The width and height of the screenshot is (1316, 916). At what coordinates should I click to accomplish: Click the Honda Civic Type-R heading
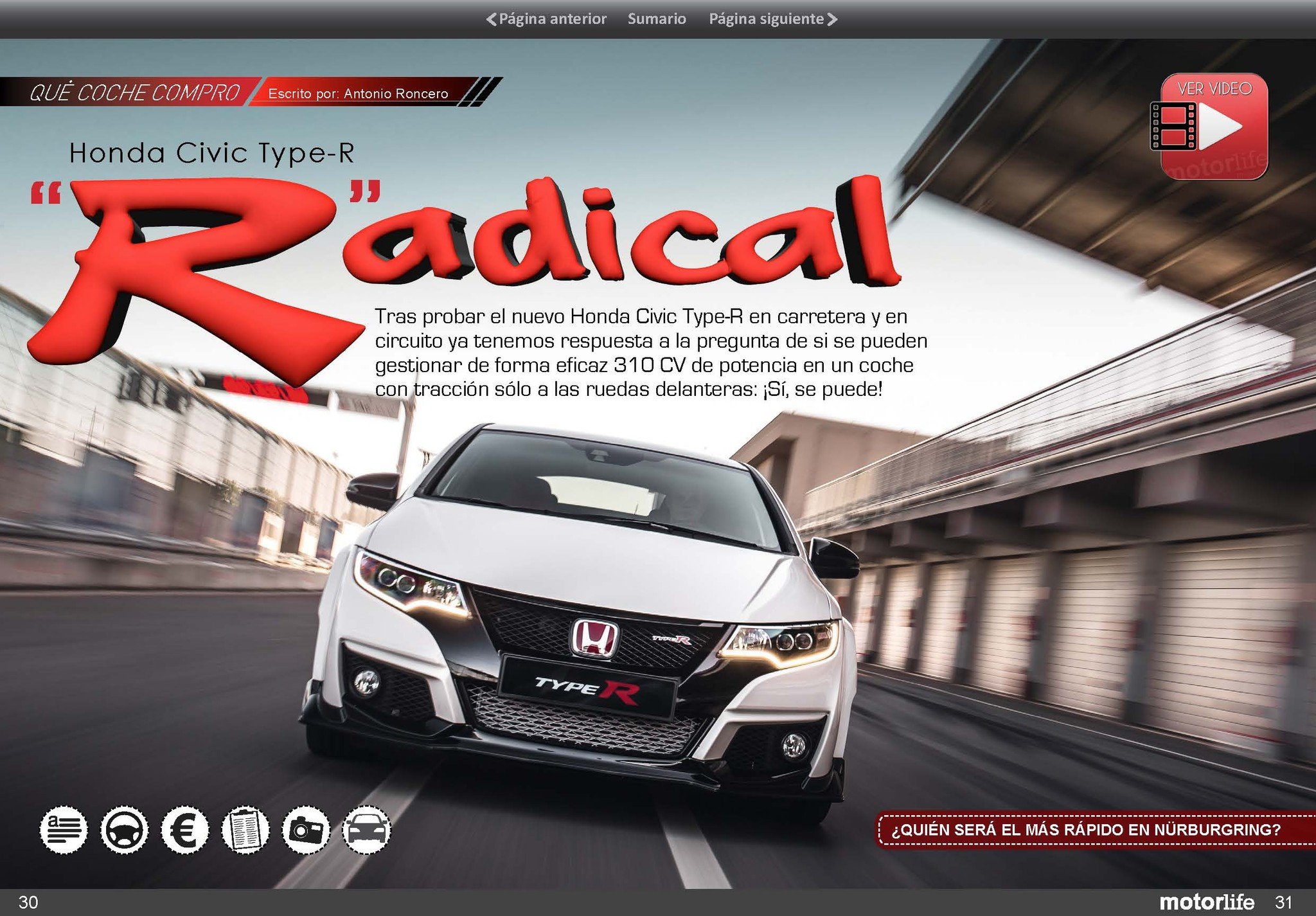[x=212, y=152]
